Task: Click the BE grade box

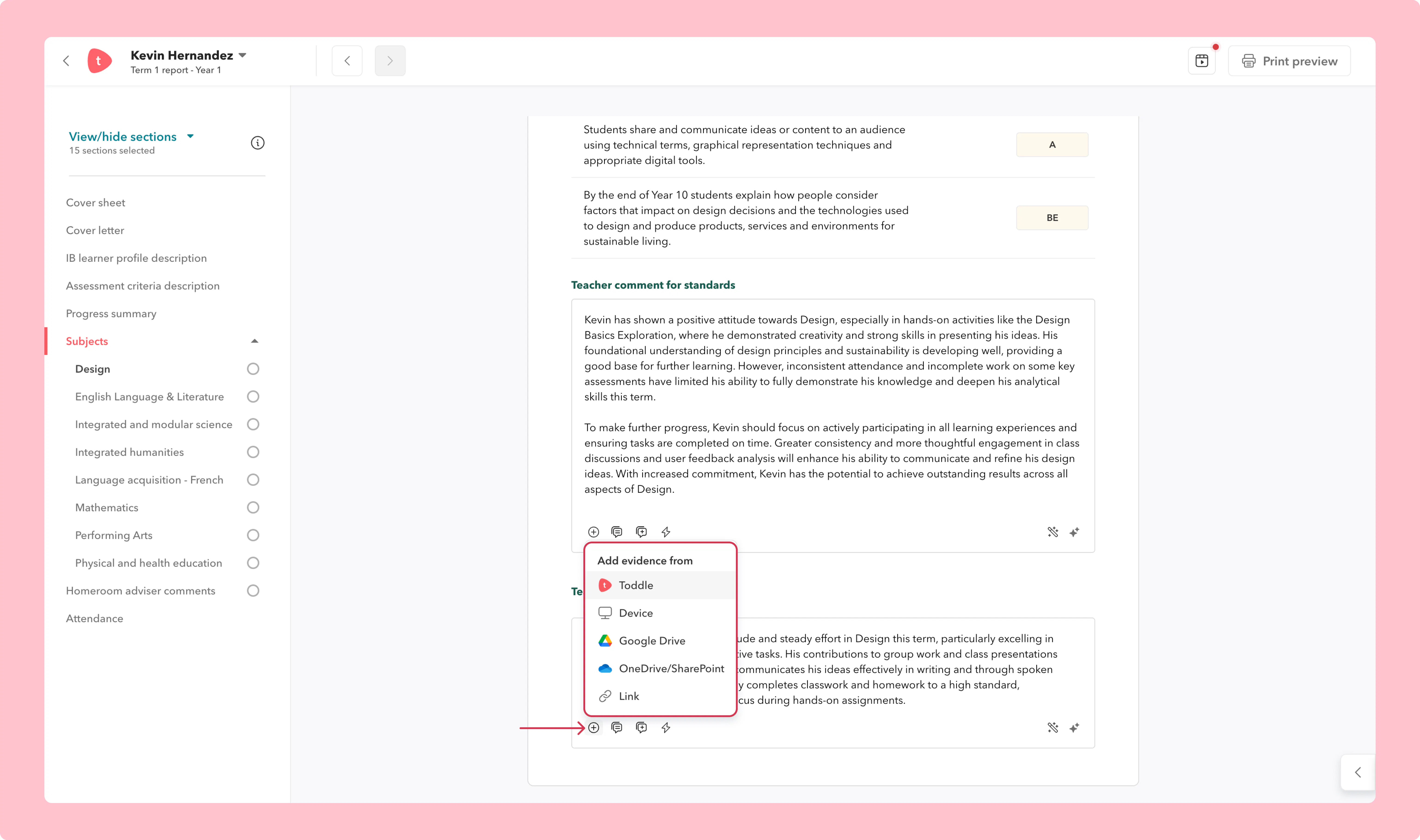Action: point(1052,218)
